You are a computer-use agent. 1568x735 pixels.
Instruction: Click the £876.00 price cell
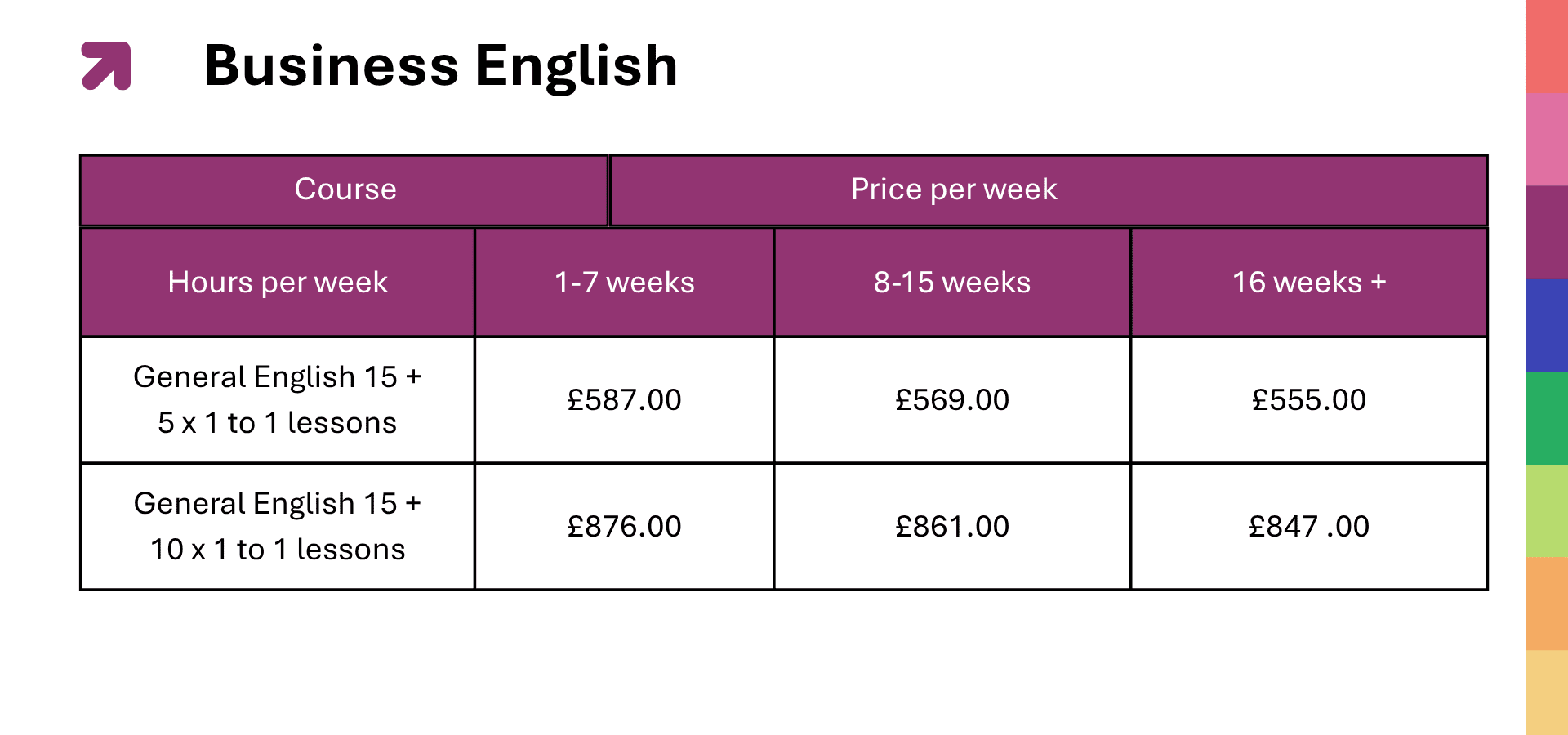click(624, 527)
